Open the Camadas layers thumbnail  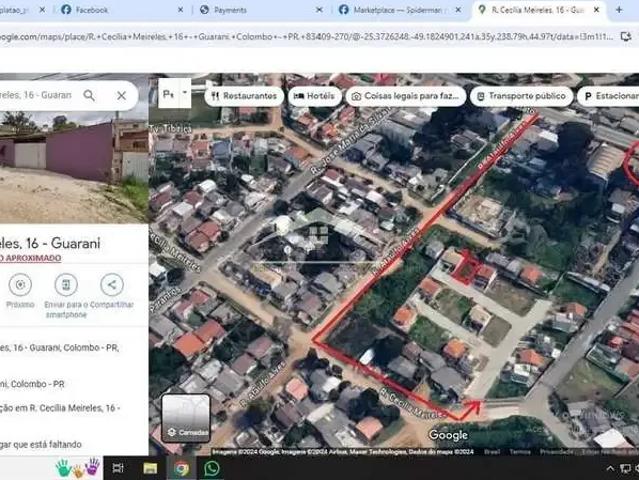click(x=186, y=418)
